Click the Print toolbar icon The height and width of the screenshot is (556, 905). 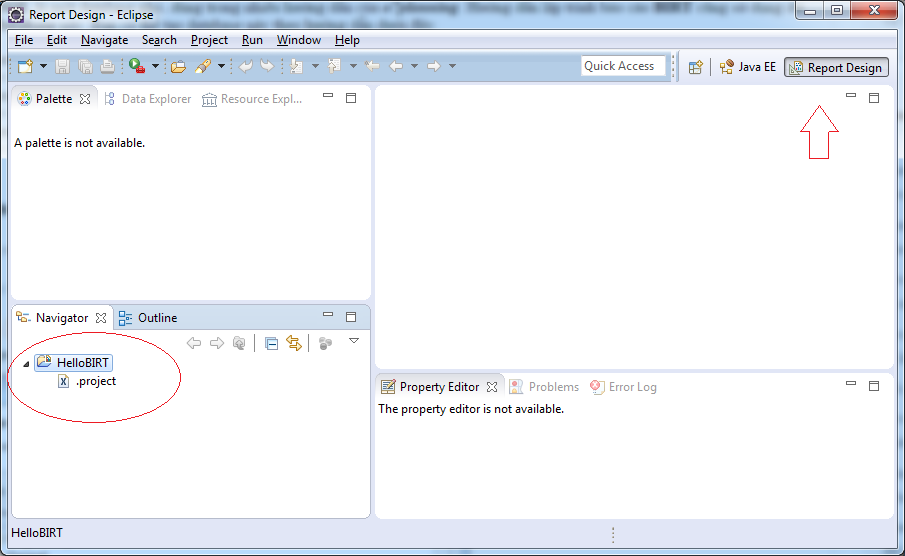click(107, 66)
